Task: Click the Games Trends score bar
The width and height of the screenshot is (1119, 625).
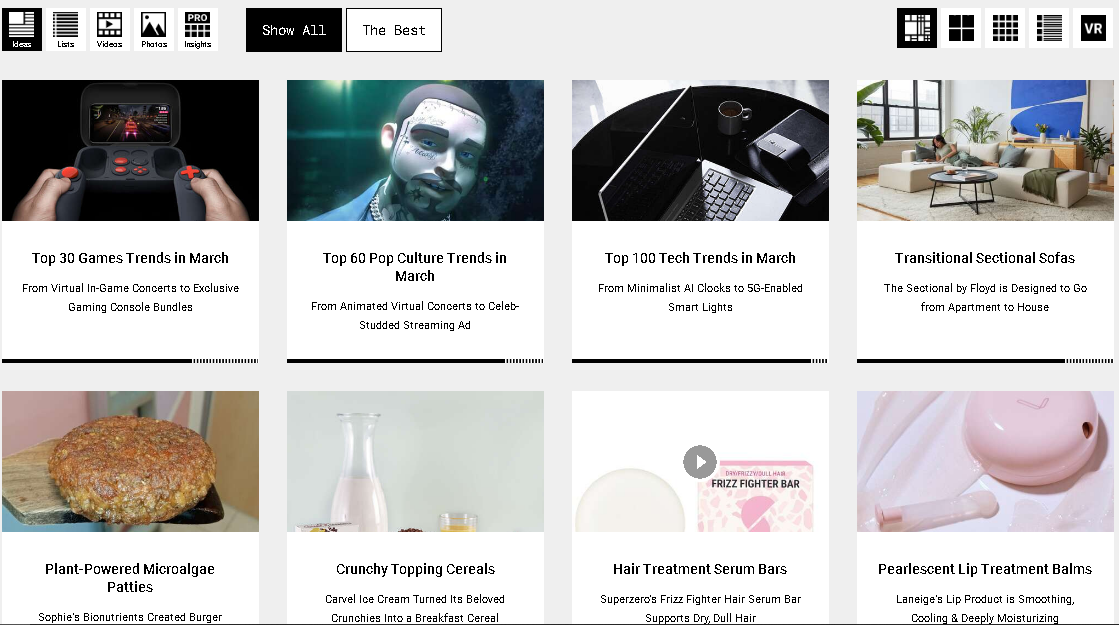Action: pyautogui.click(x=131, y=361)
